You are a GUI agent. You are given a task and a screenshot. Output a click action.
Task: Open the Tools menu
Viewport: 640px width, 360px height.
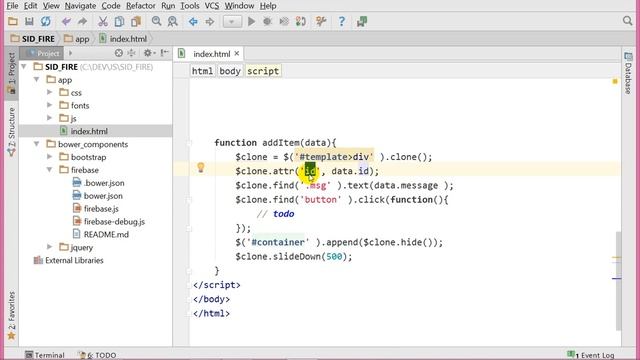(x=190, y=6)
